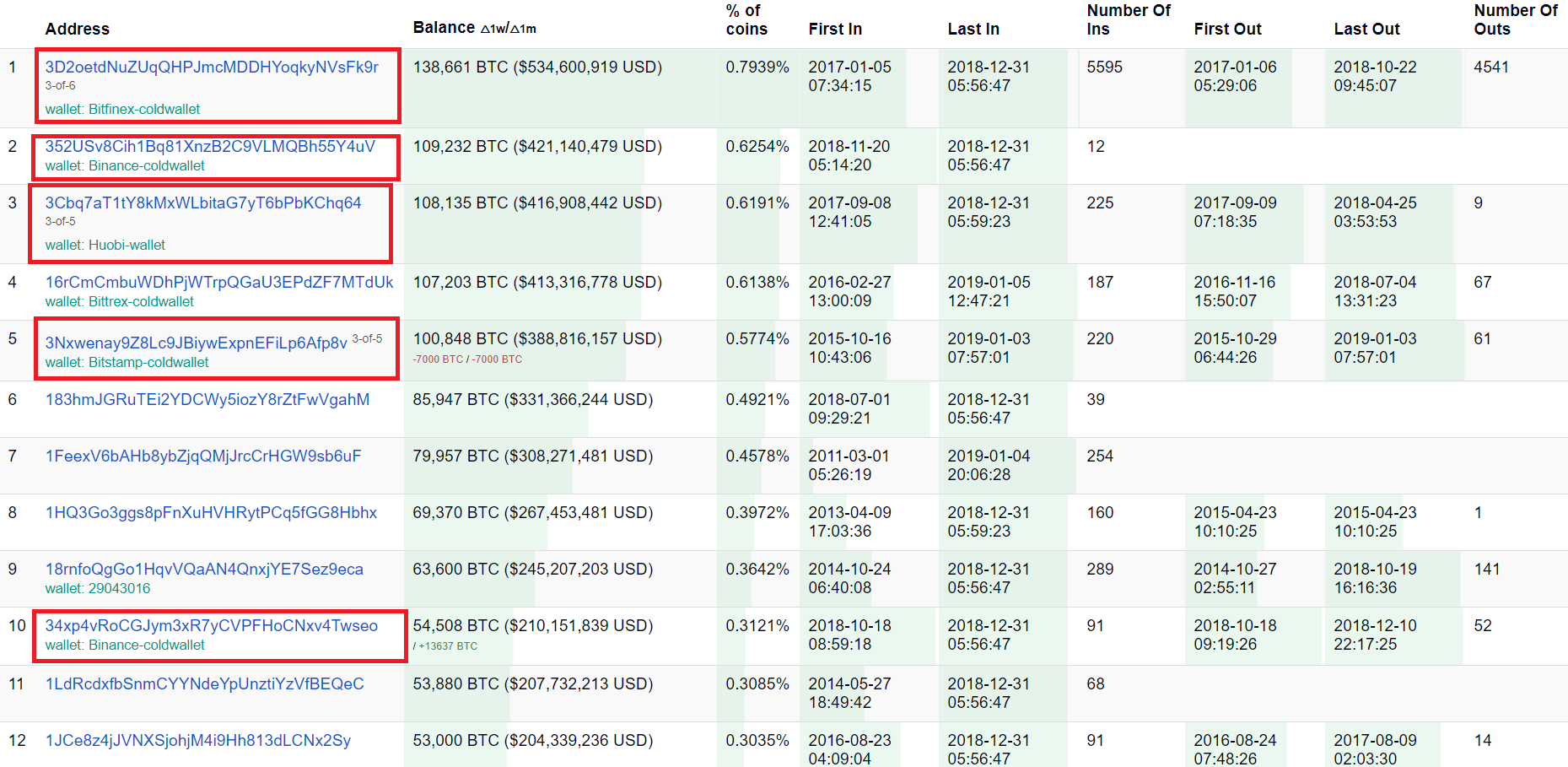
Task: Open address 16rCmCmbuWDhPjWTrpQGaU3EPdZF7MTdUk
Action: coord(219,282)
